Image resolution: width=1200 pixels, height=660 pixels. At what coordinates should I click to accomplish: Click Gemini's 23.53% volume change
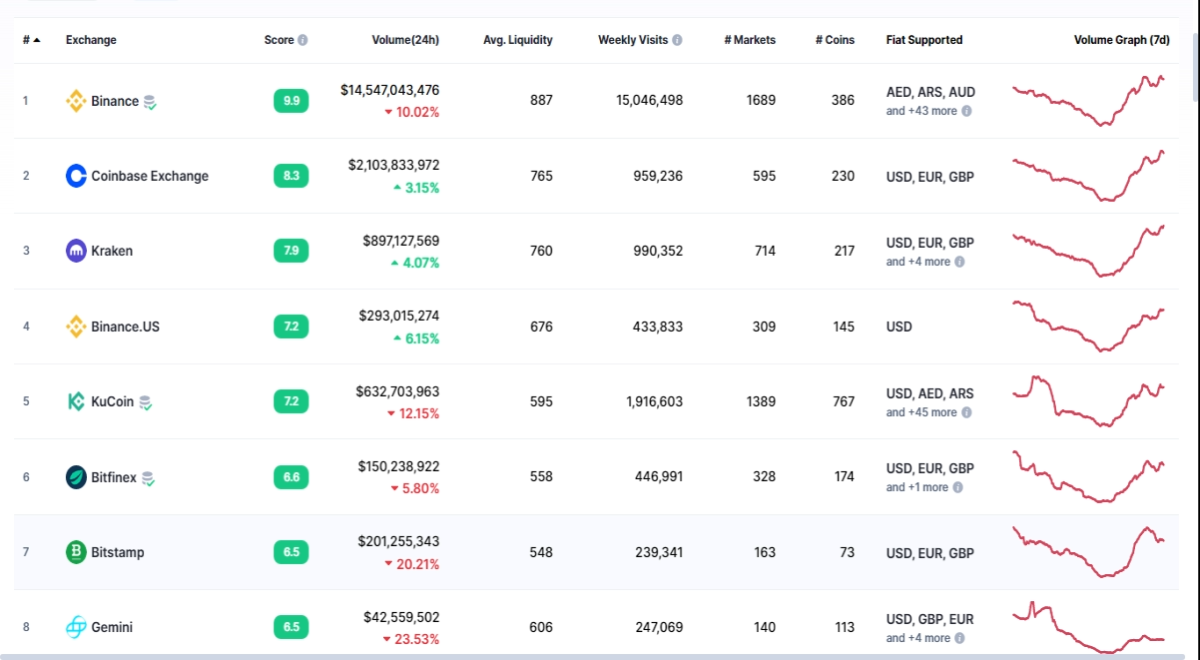[x=412, y=639]
